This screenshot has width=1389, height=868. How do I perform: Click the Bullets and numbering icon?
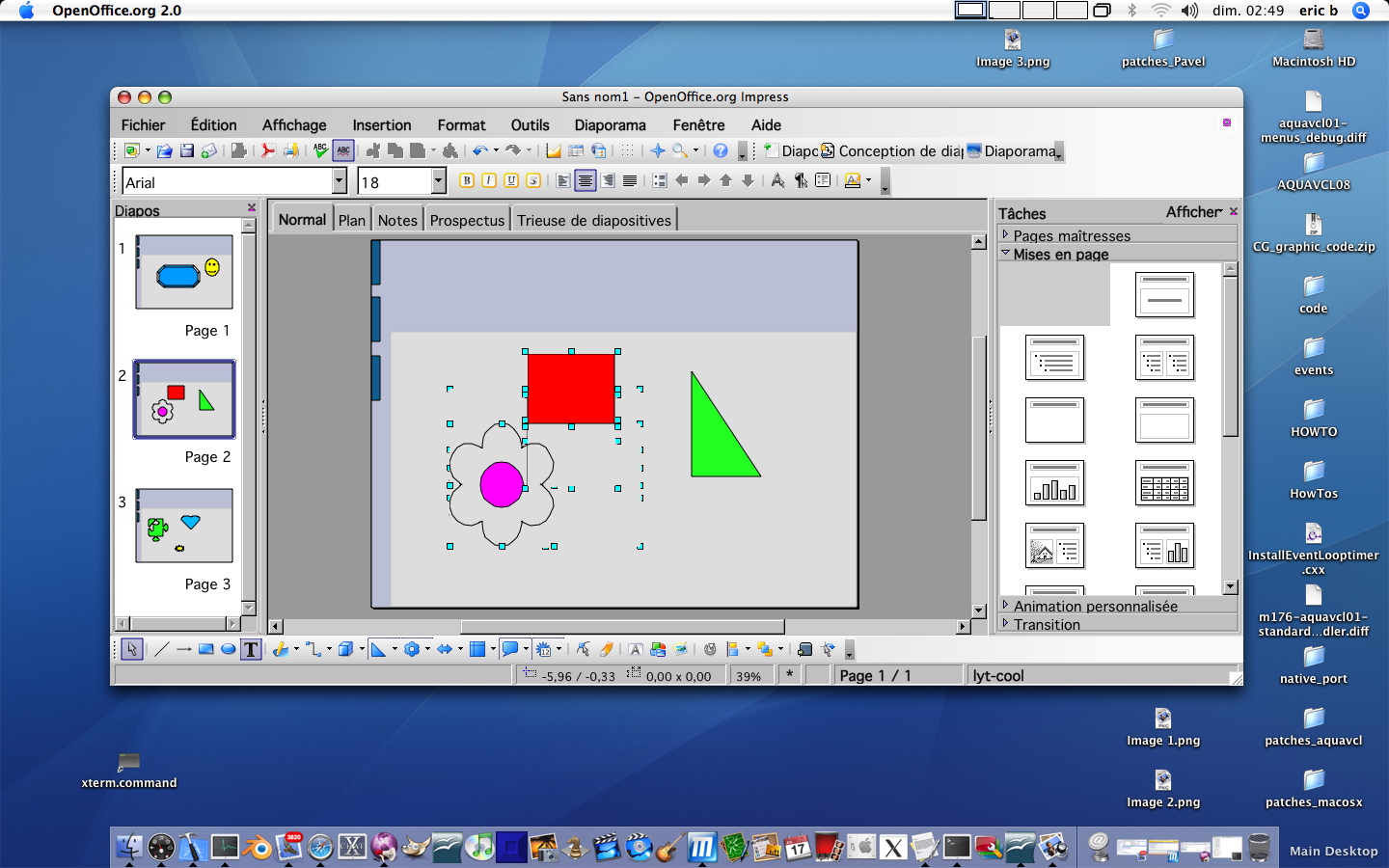tap(660, 180)
